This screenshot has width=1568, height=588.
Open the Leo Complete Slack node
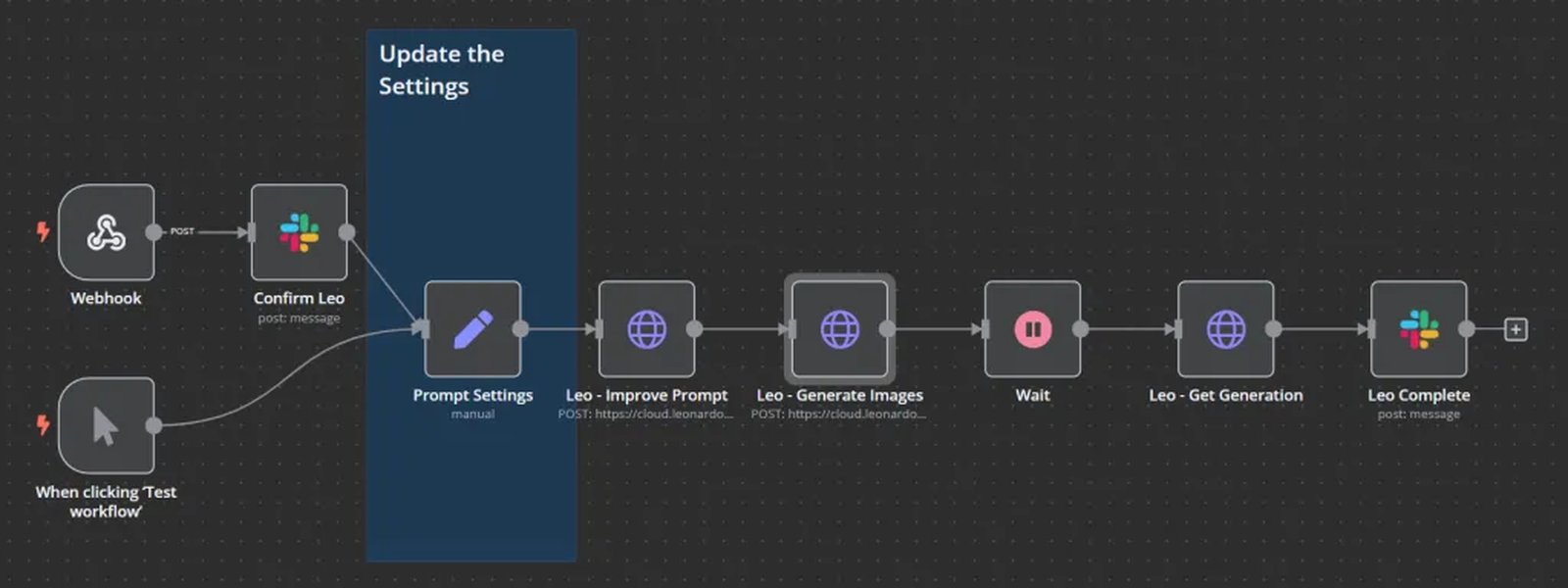(1419, 329)
